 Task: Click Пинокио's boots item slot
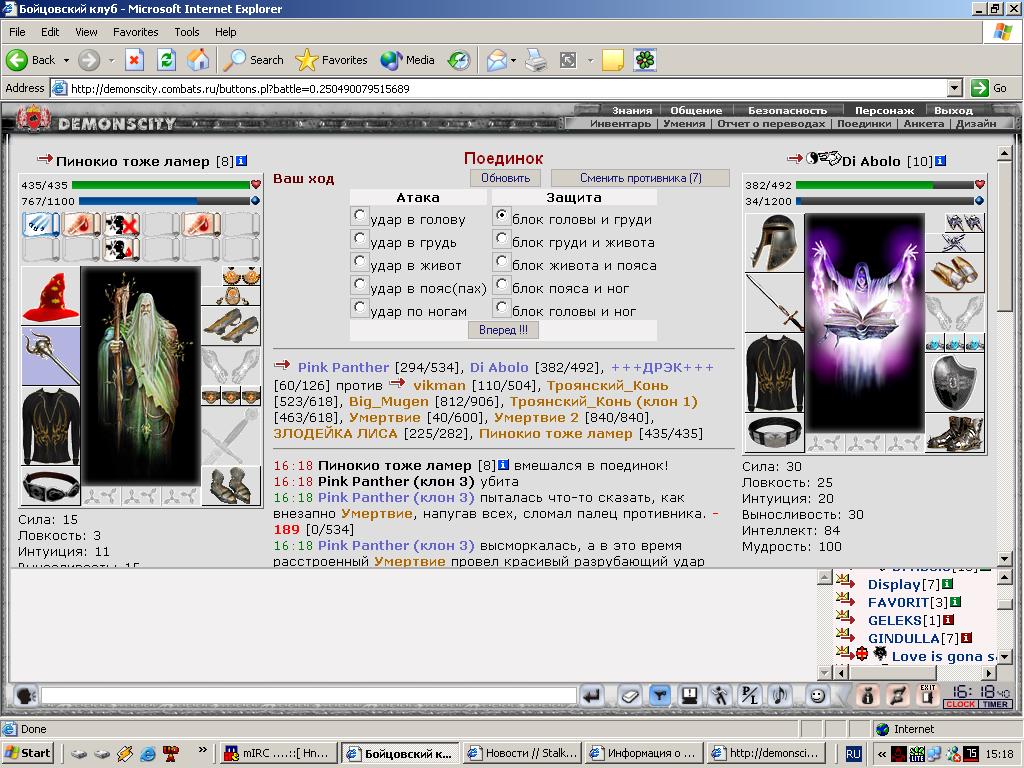click(231, 485)
